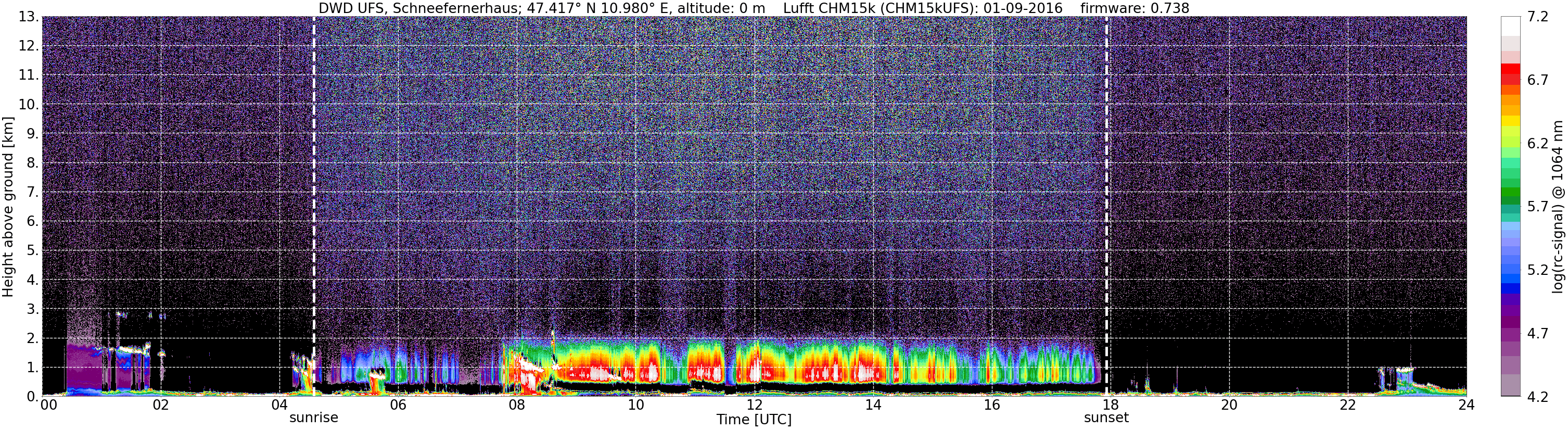Screen dimensions: 1568x430
Task: Click the dashed sunset marker line
Action: (x=1106, y=206)
